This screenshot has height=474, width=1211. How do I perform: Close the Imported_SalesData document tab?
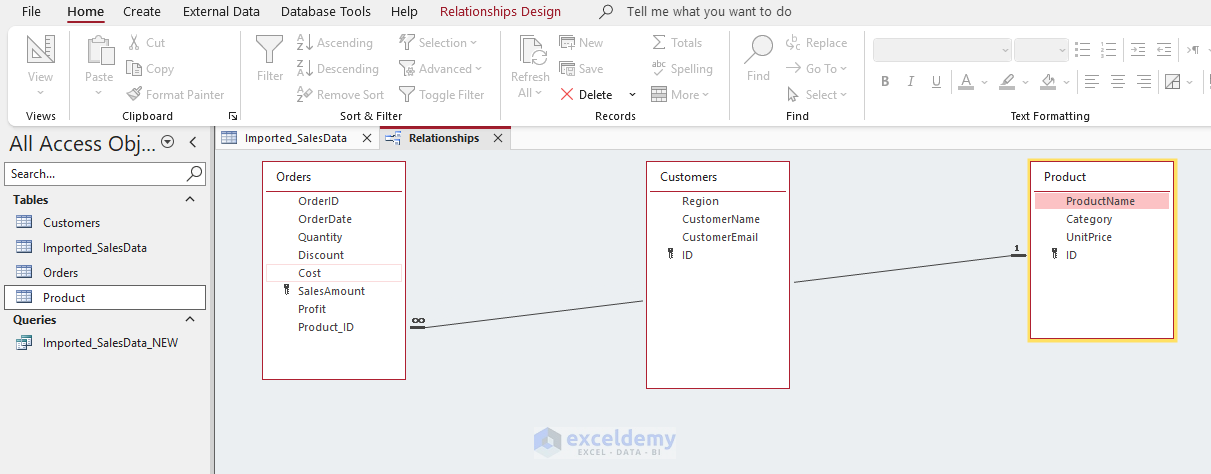pyautogui.click(x=366, y=138)
